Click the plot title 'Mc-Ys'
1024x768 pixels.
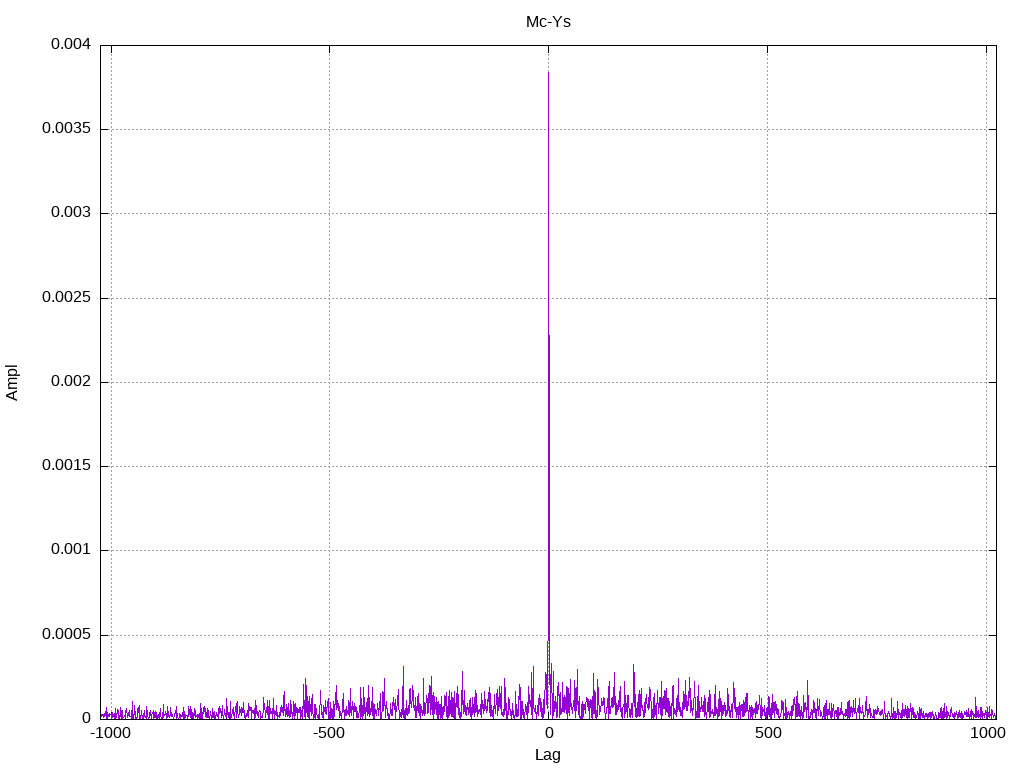click(548, 22)
